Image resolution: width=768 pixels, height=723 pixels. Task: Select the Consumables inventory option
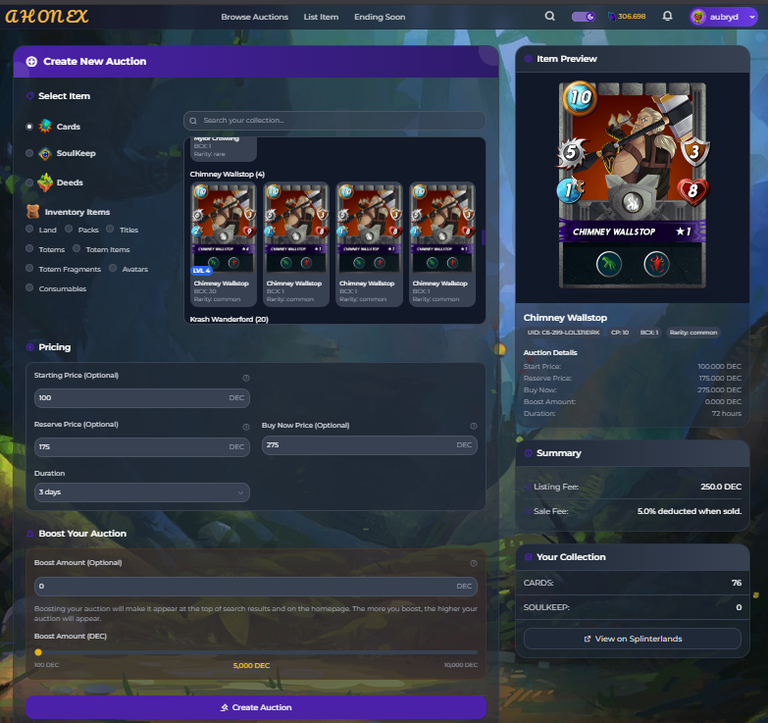tap(29, 288)
